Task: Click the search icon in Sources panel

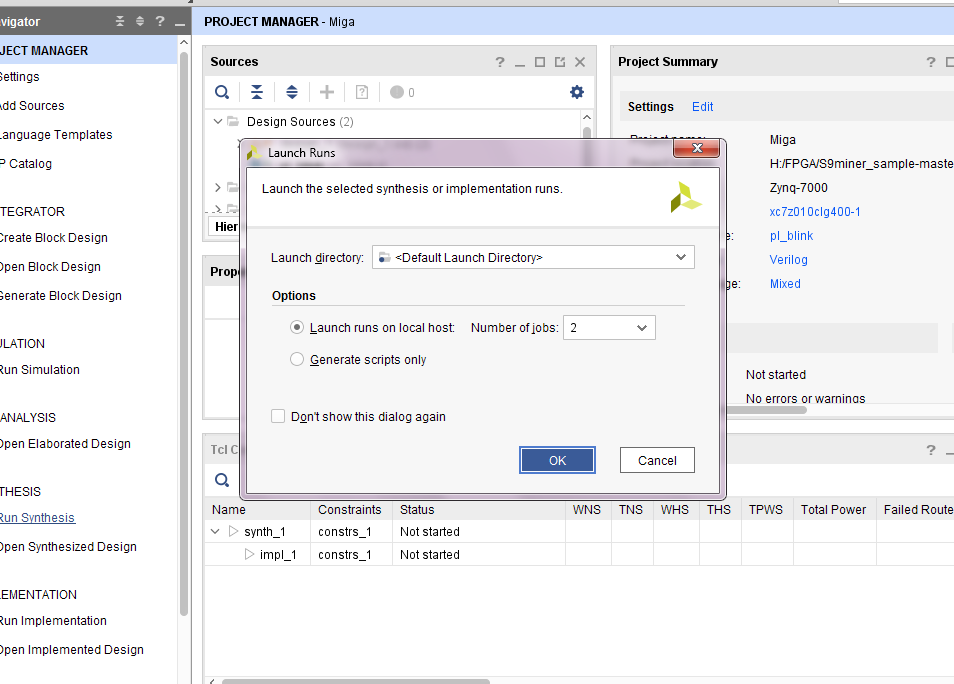Action: pyautogui.click(x=222, y=92)
